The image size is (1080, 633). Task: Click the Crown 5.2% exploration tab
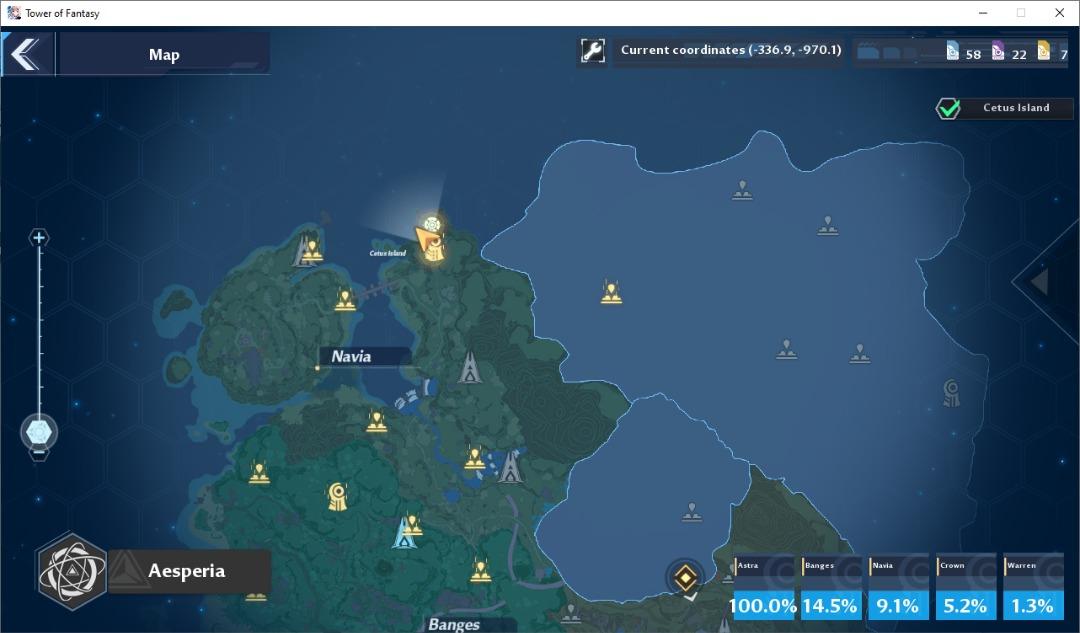click(x=964, y=589)
